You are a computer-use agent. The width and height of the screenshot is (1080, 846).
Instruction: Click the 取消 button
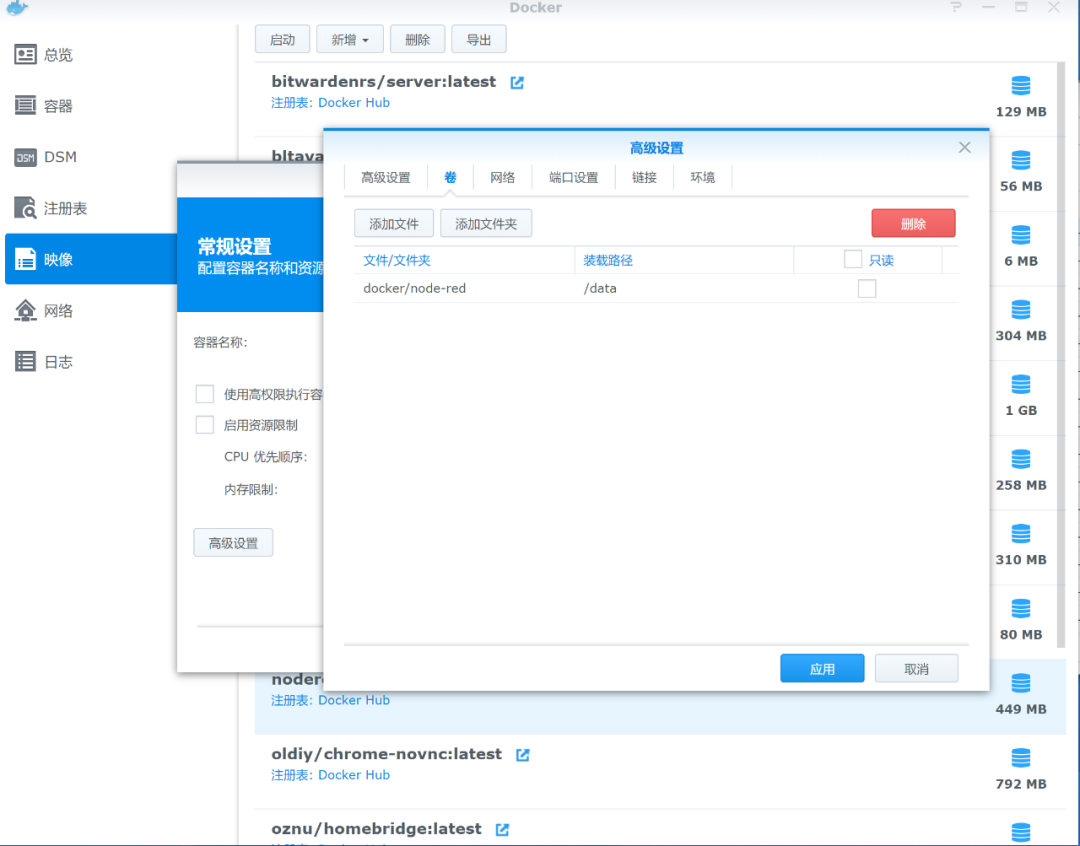pyautogui.click(x=917, y=669)
